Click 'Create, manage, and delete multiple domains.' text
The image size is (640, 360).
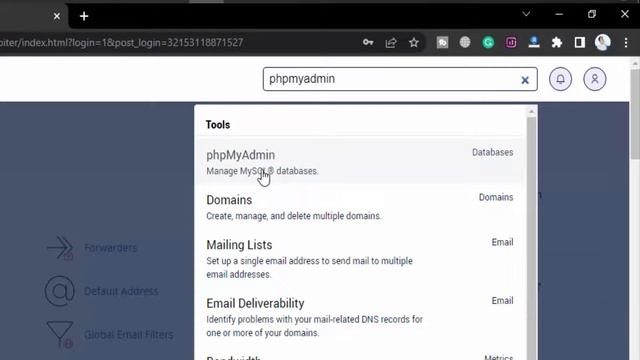coord(293,216)
